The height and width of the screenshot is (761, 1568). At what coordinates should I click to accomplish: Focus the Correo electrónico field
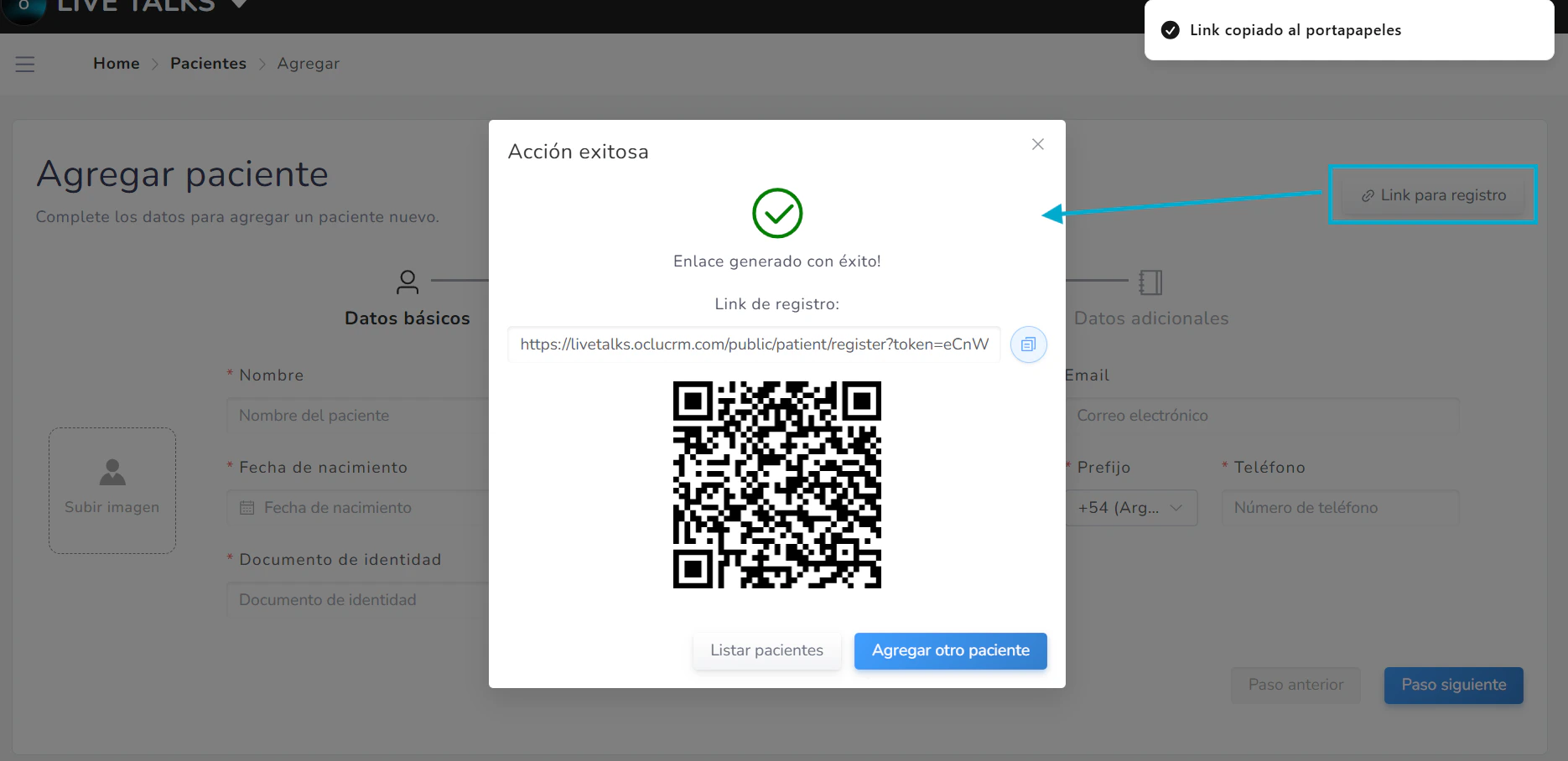1262,416
